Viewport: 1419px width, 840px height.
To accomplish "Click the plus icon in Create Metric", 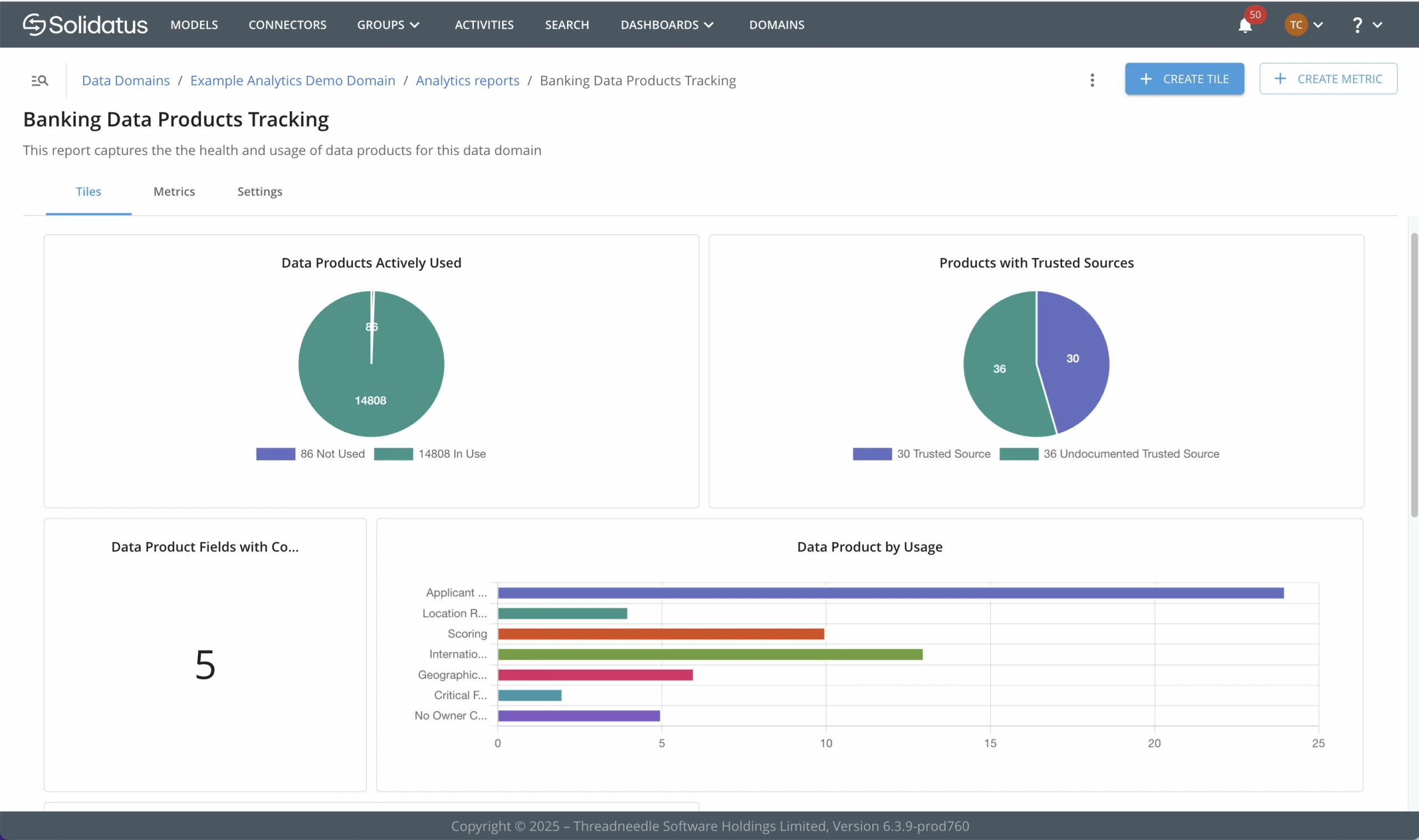I will 1280,79.
